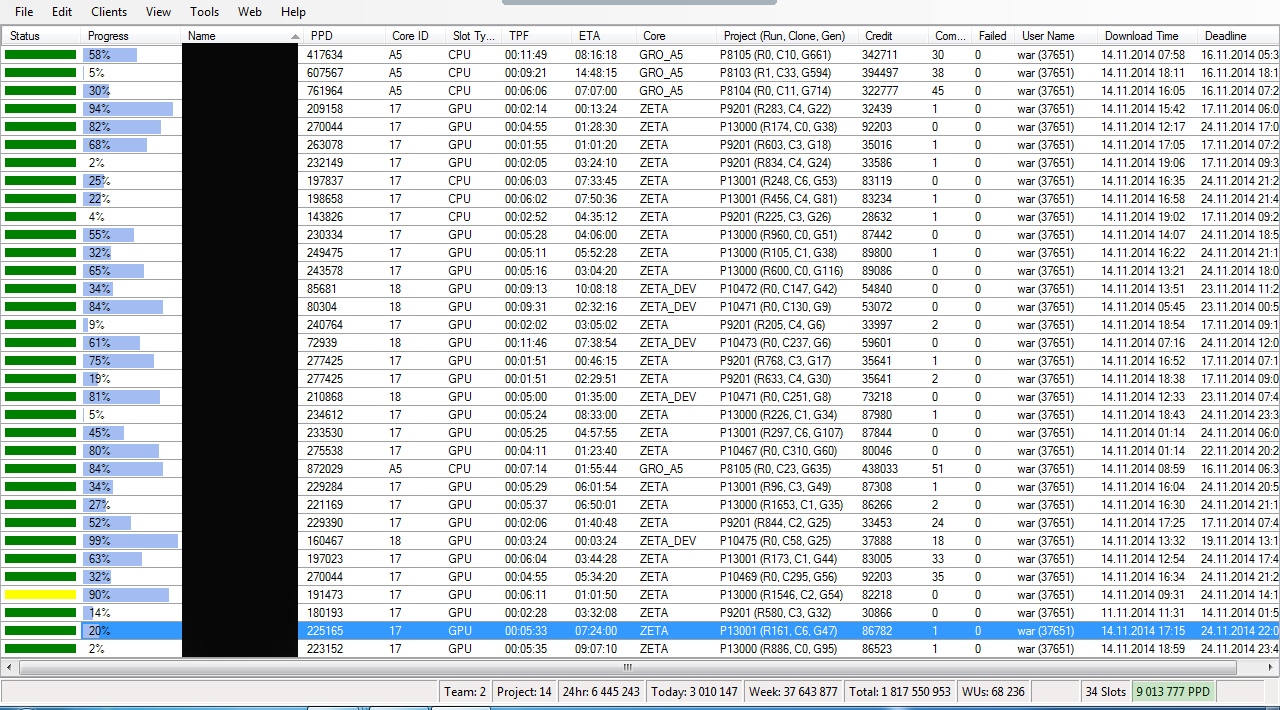Sort by the Core column header
The image size is (1280, 710).
tap(675, 36)
